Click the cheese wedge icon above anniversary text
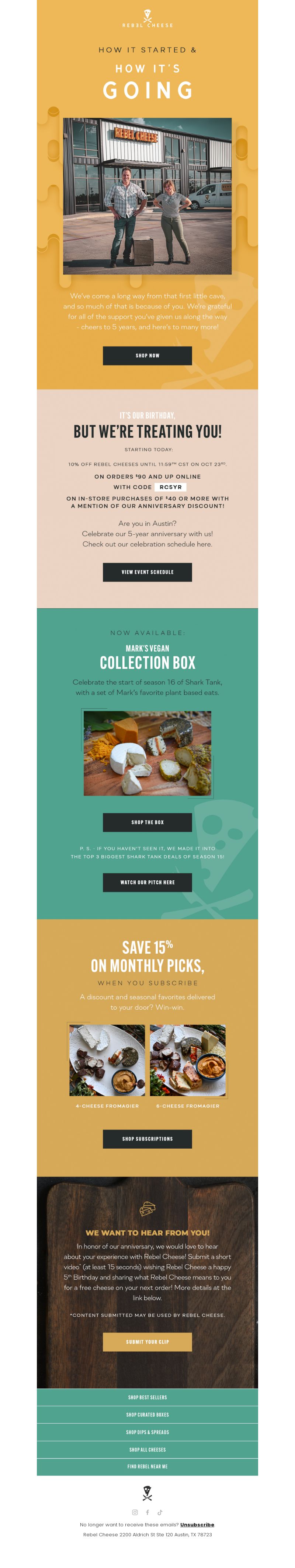 (x=147, y=1208)
